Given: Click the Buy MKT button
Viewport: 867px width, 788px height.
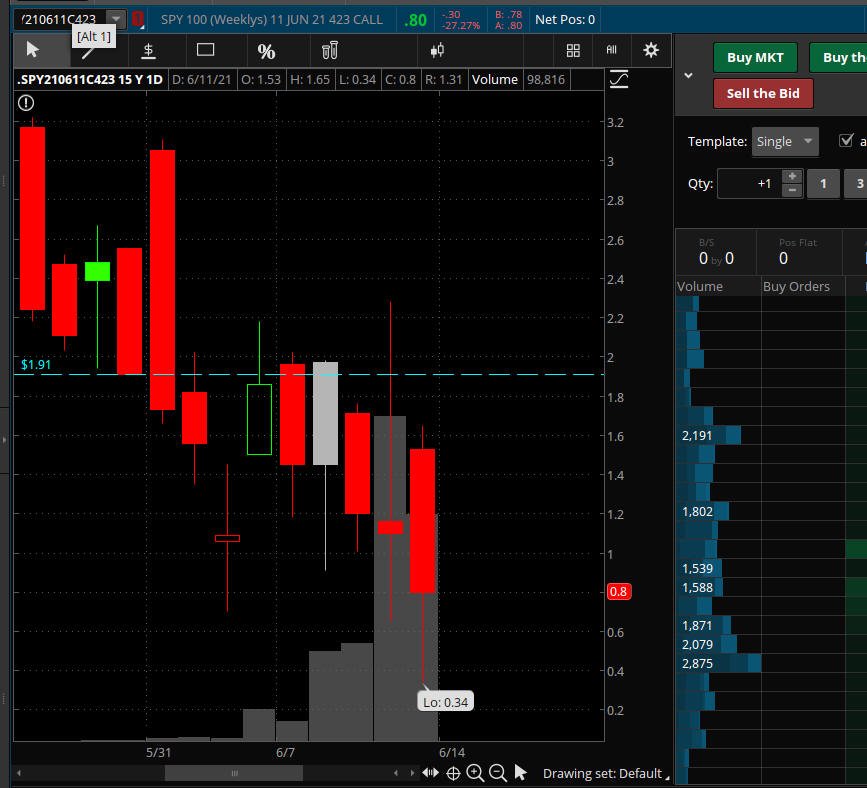Looking at the screenshot, I should pos(755,58).
